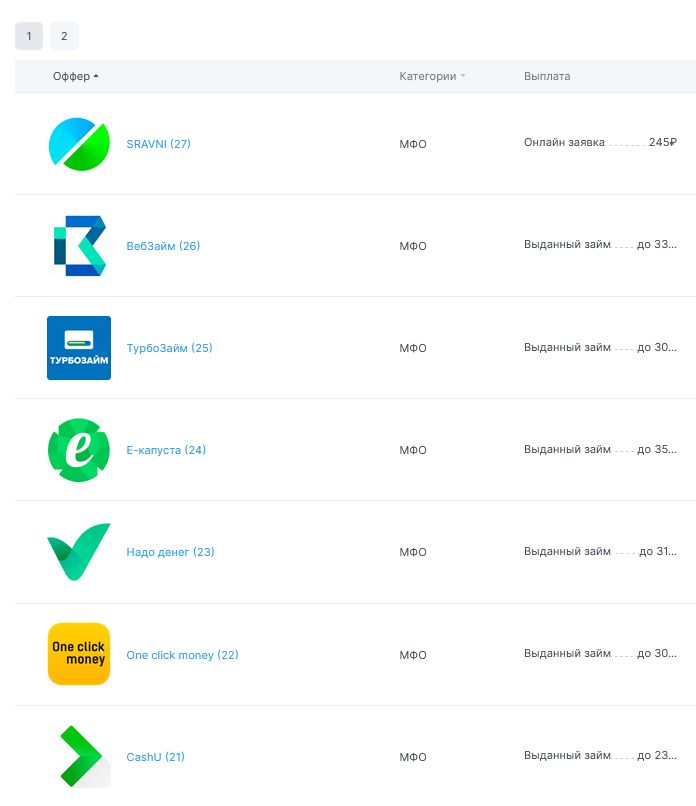Screen dimensions: 696x806
Task: Open the ВебЗайм (26) offer link
Action: coord(163,246)
